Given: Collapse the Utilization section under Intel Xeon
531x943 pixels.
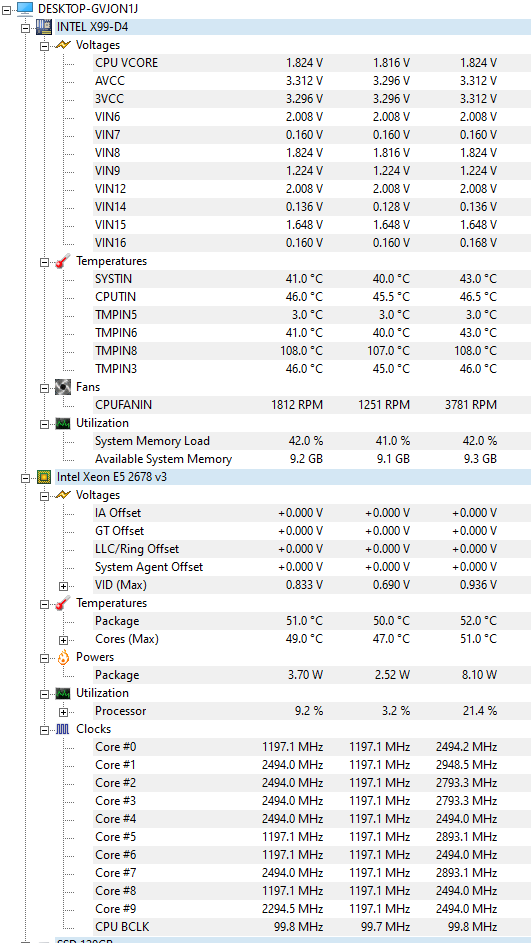Looking at the screenshot, I should (44, 693).
